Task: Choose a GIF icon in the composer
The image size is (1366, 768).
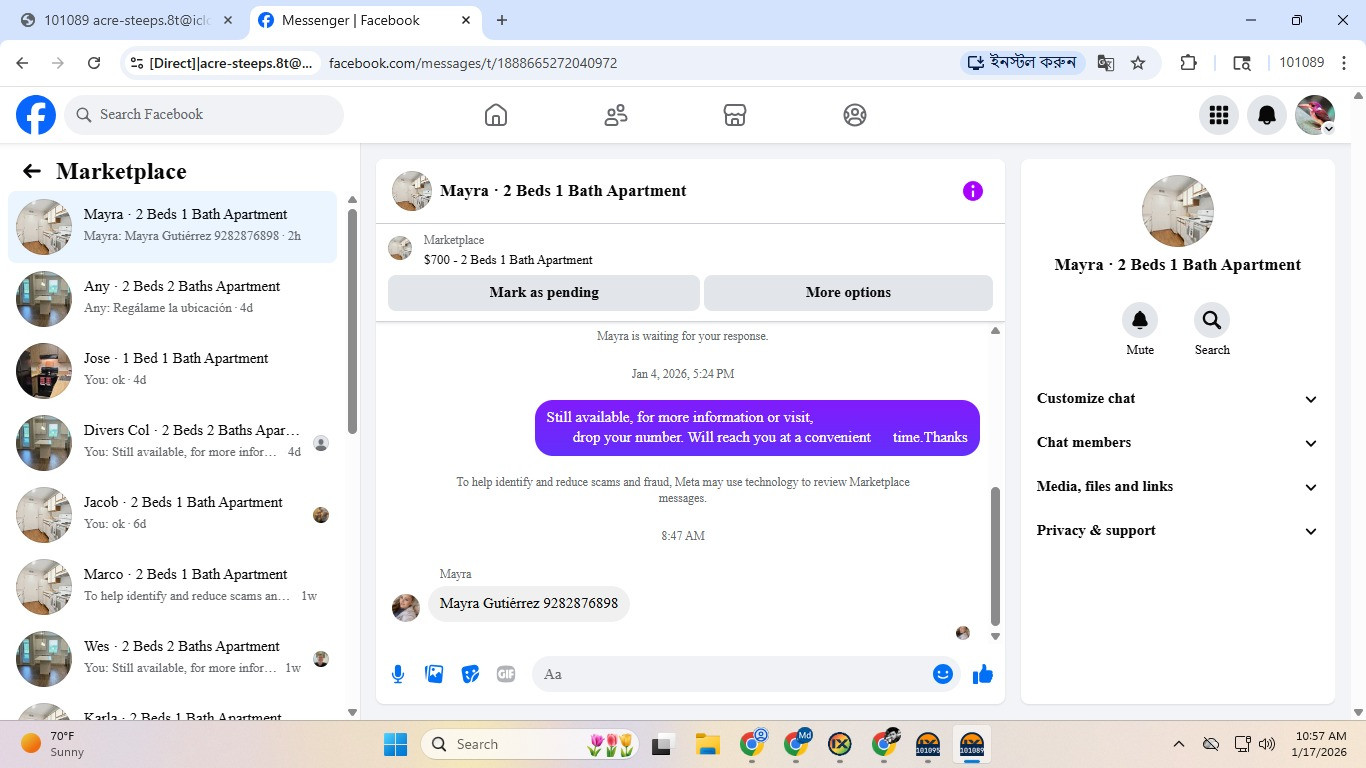Action: click(506, 674)
